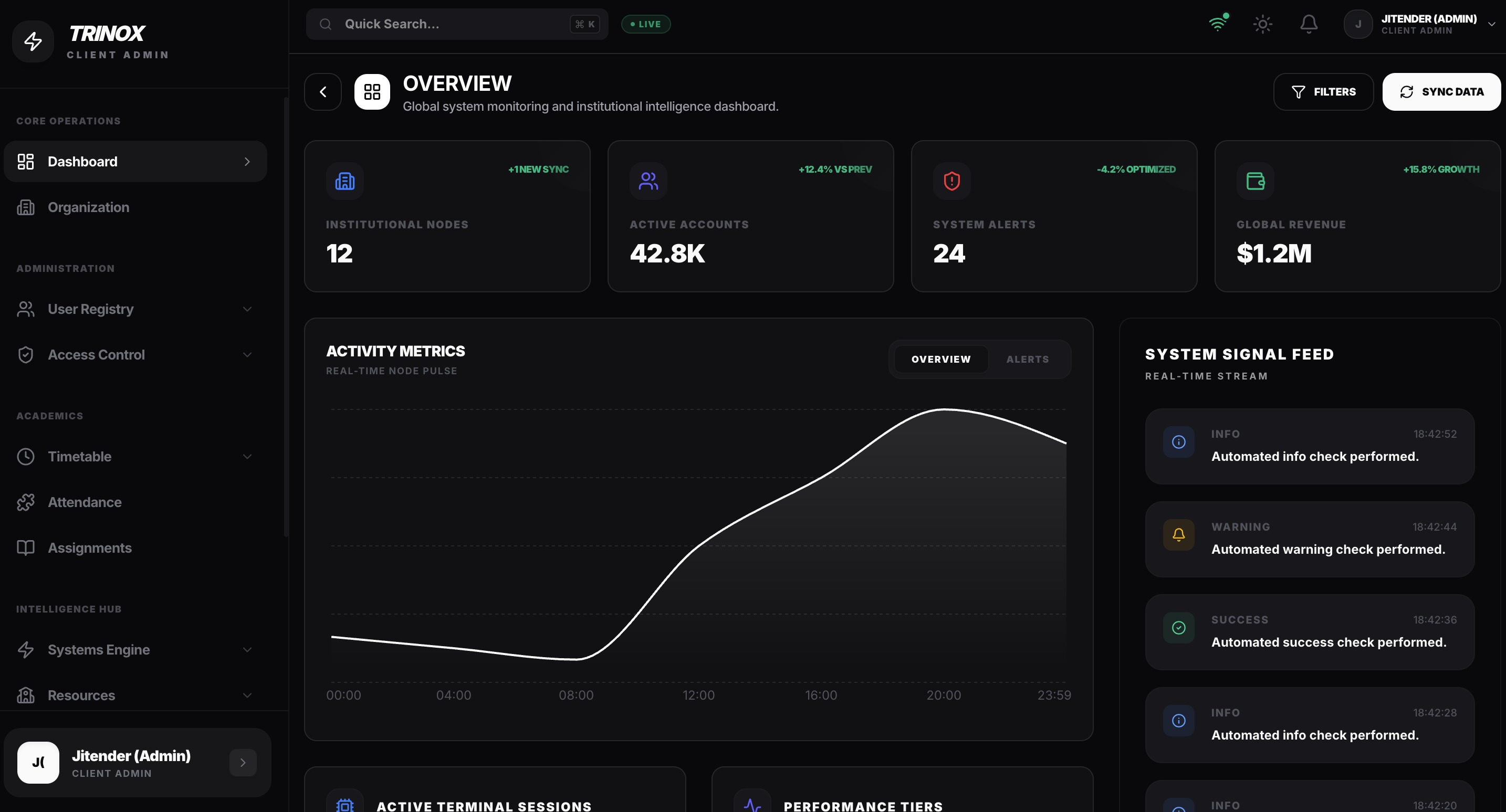Click 'Automated warning check performed.' message
Image resolution: width=1506 pixels, height=812 pixels.
coord(1327,550)
